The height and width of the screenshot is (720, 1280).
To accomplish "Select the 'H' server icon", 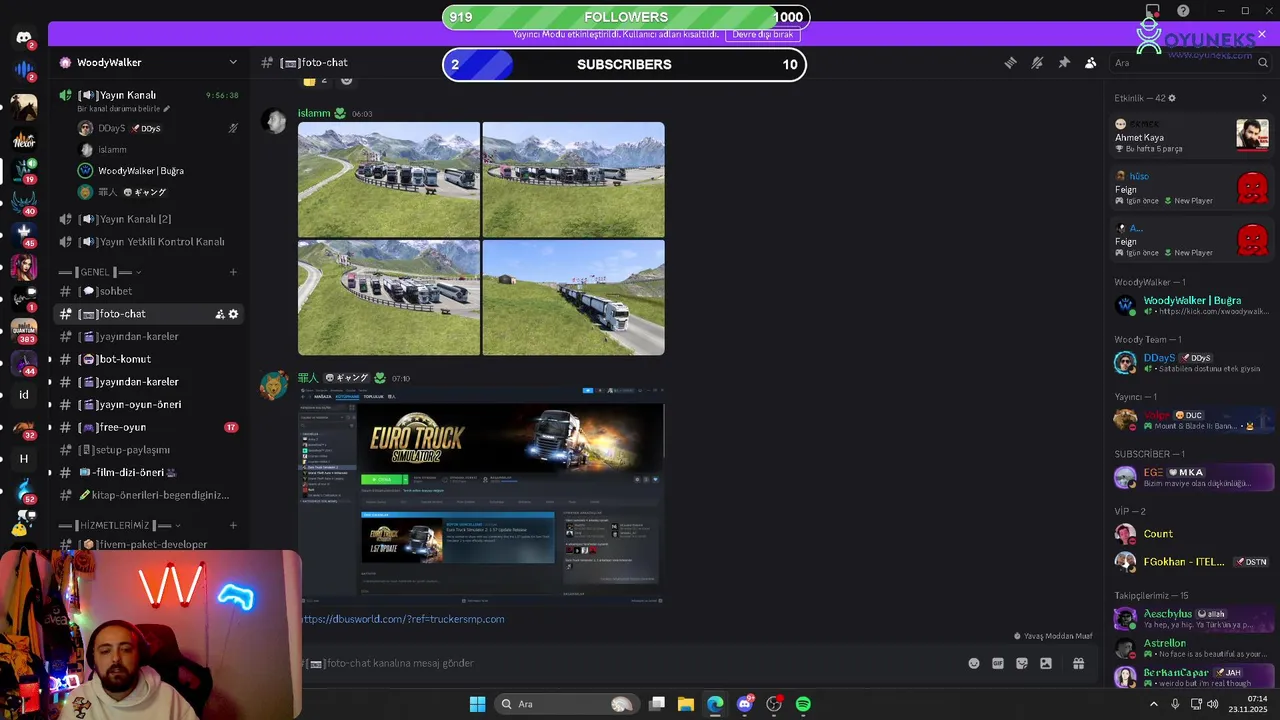I will (x=24, y=459).
